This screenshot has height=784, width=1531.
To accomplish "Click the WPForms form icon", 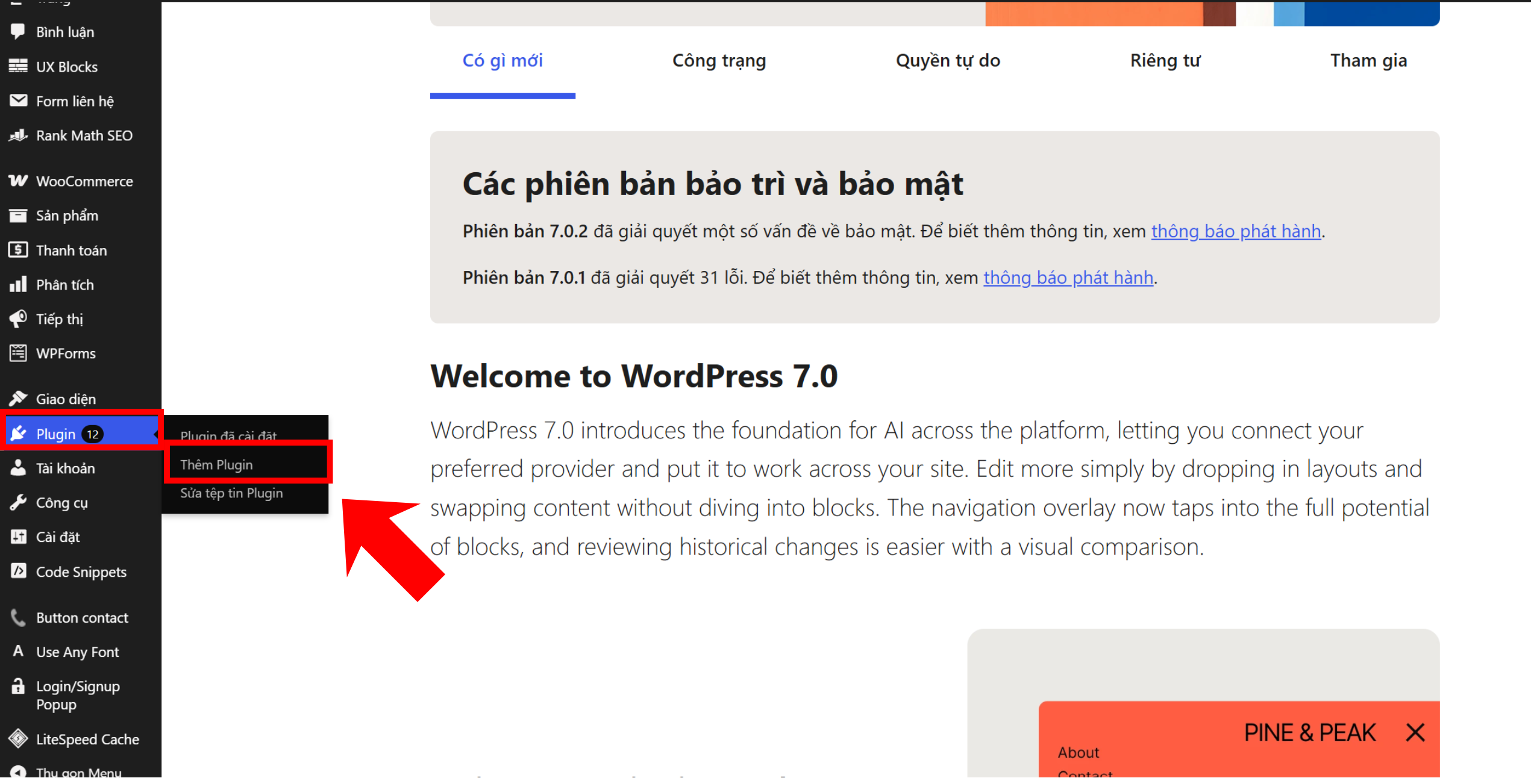I will (x=18, y=353).
